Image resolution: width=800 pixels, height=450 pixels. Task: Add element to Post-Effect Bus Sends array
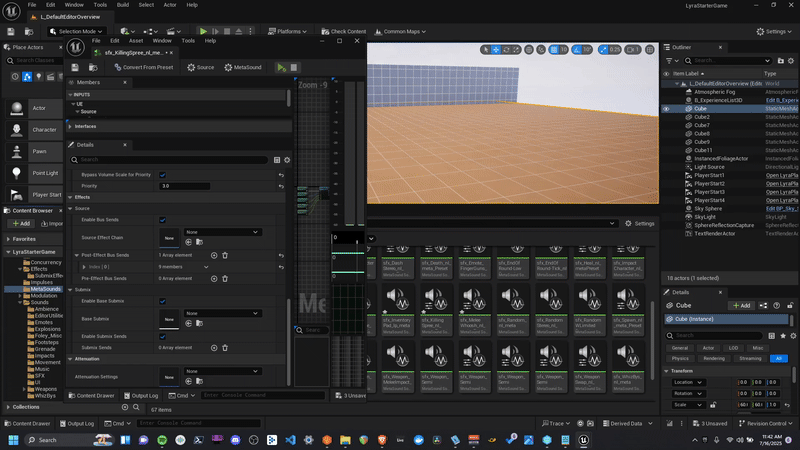(x=214, y=255)
